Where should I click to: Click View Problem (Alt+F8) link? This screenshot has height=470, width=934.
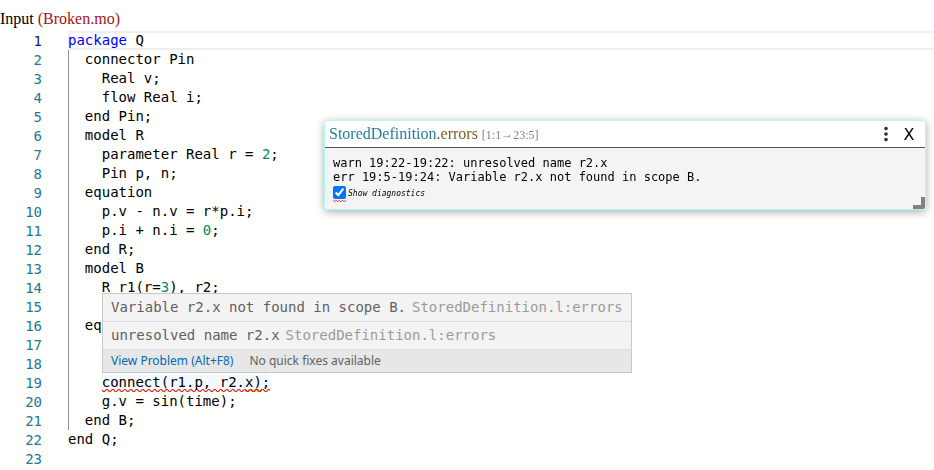pyautogui.click(x=172, y=360)
